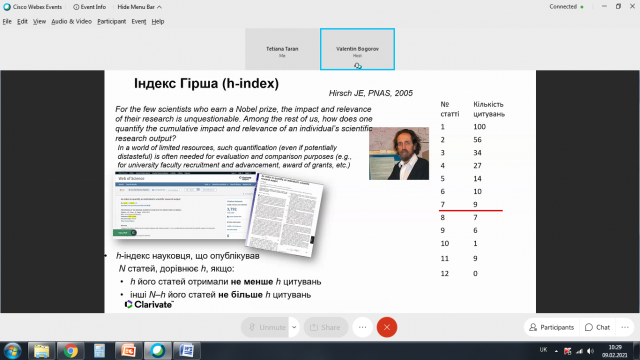Image resolution: width=640 pixels, height=360 pixels.
Task: Open File Explorer from the taskbar
Action: click(x=41, y=351)
